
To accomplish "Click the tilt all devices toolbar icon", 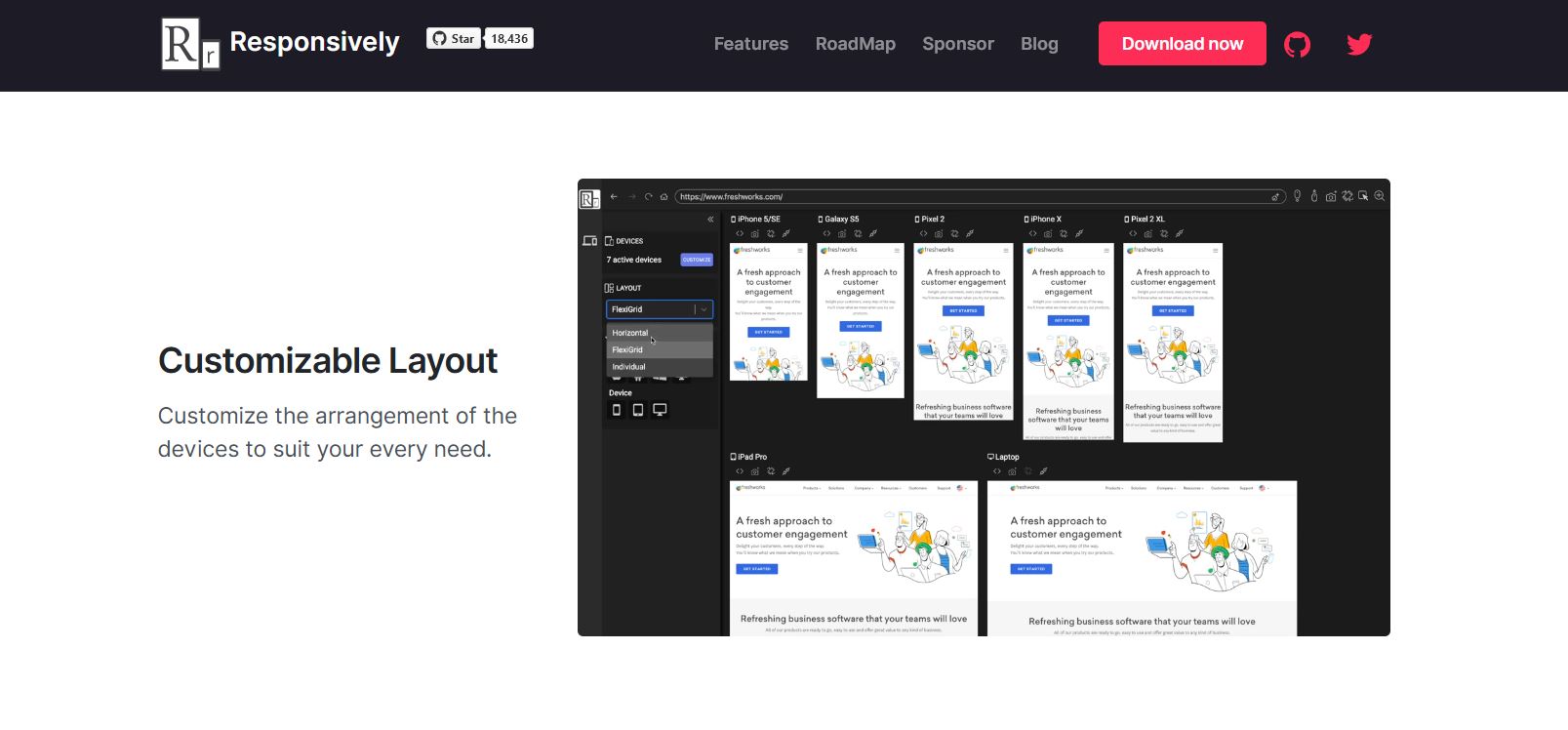I will [1347, 196].
